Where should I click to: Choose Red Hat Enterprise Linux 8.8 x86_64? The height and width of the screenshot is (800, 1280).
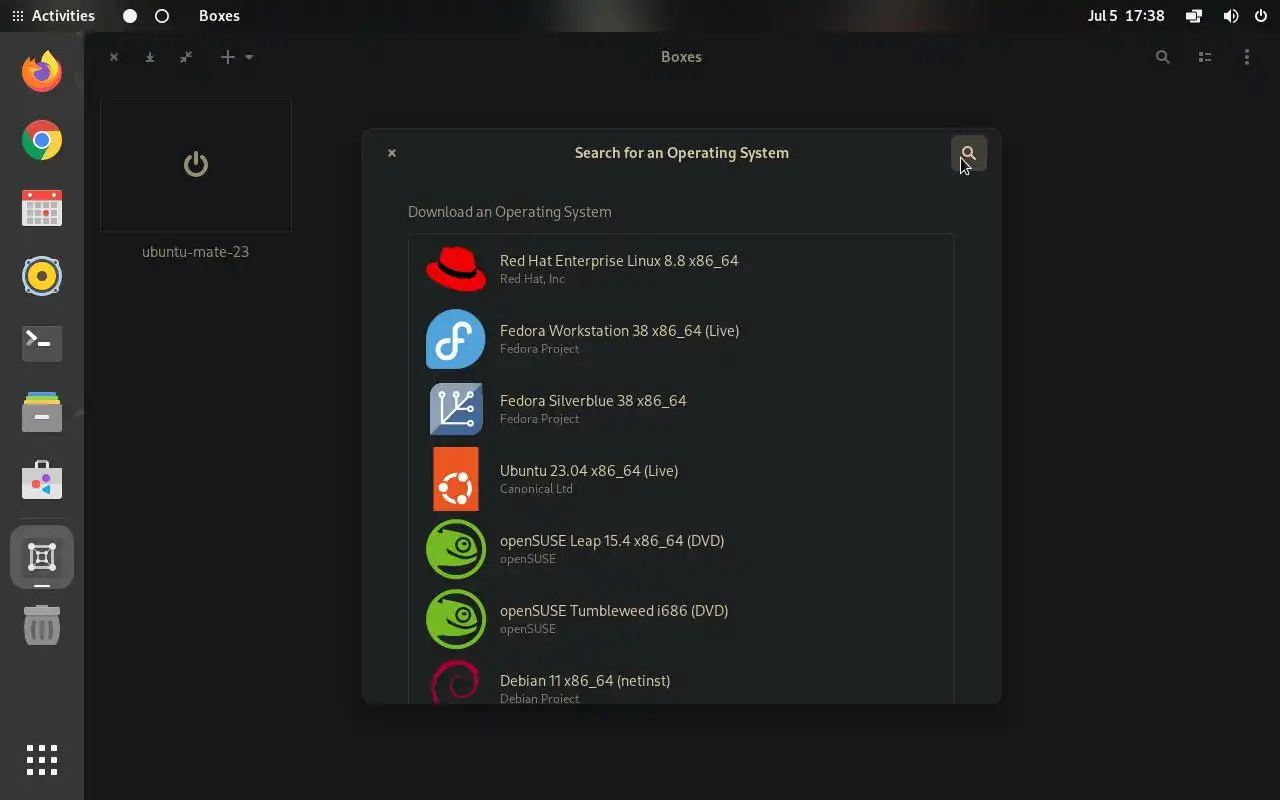pos(681,269)
